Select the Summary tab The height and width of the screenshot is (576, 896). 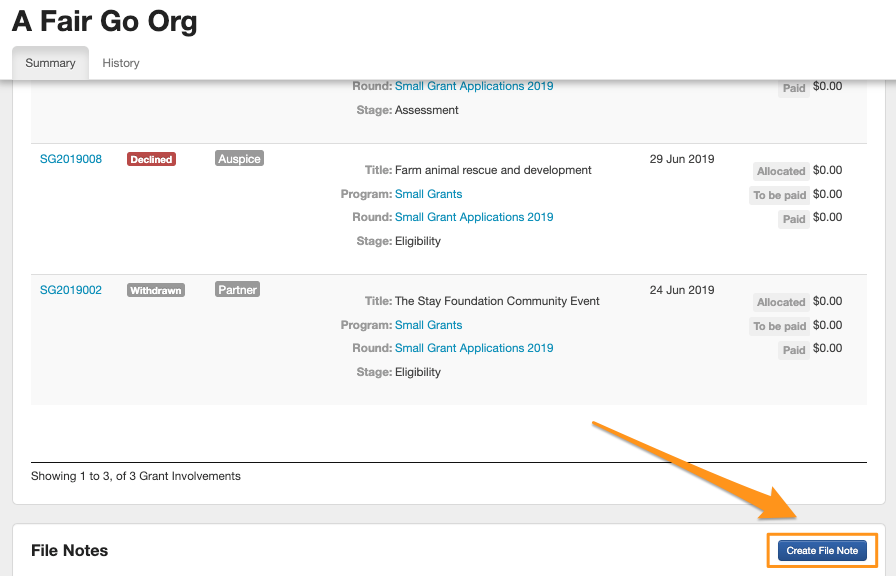click(50, 63)
